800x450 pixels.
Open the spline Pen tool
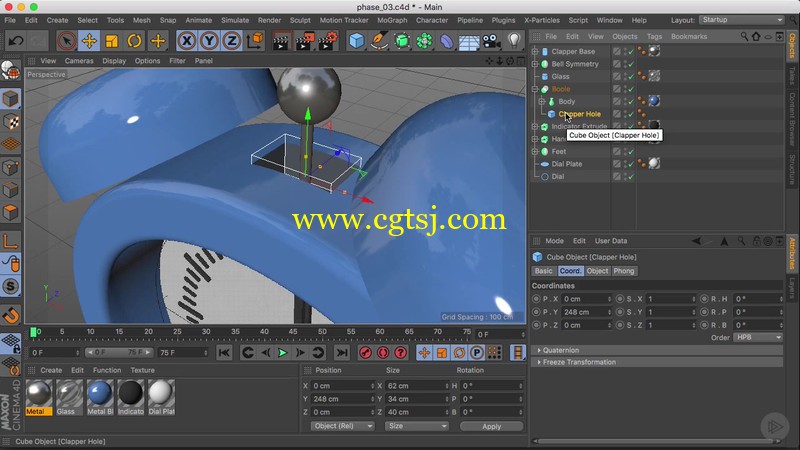pyautogui.click(x=379, y=41)
